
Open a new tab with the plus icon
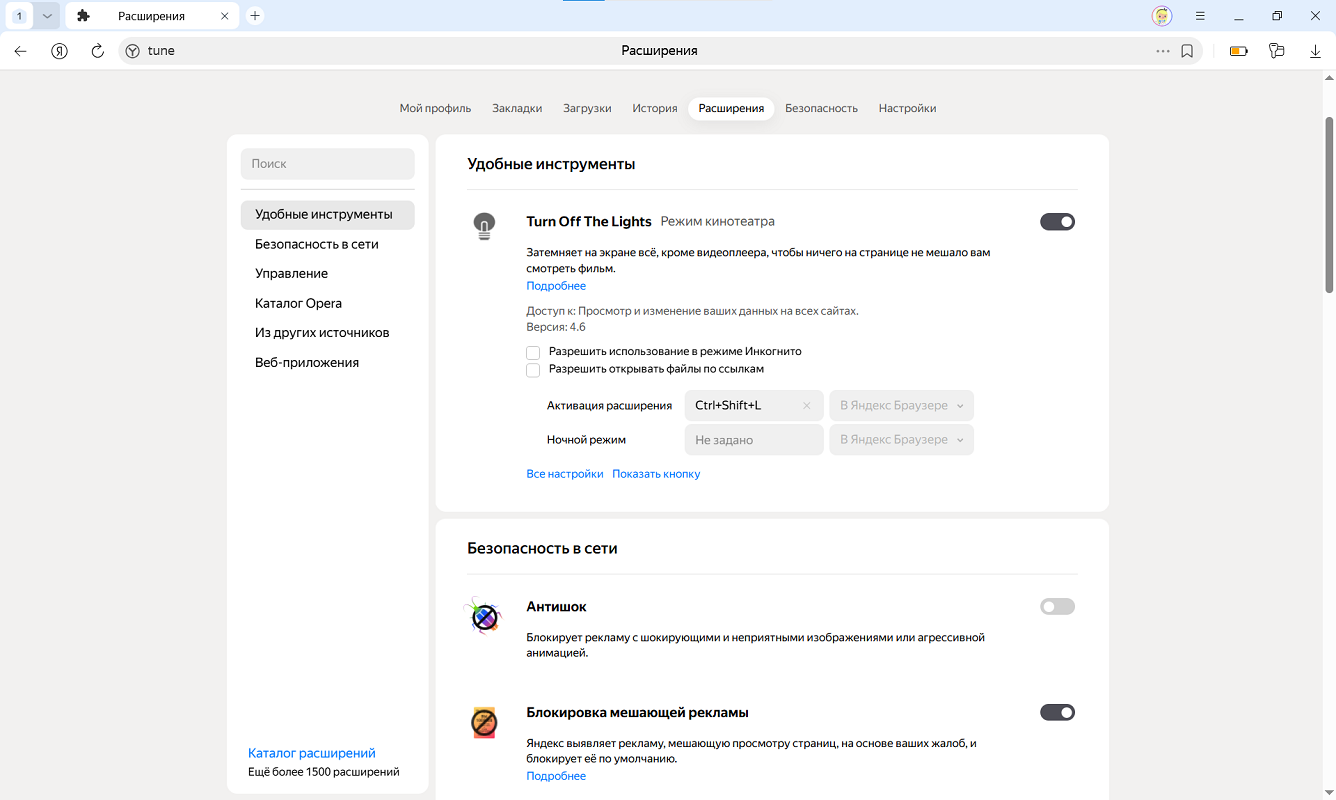coord(255,16)
